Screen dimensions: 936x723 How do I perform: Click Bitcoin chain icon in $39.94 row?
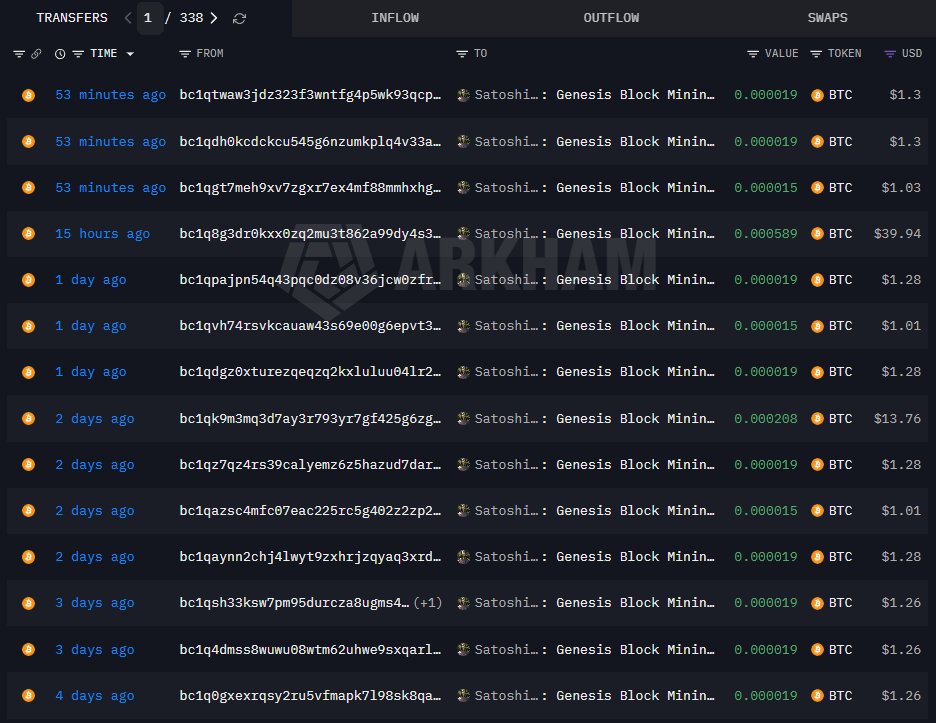(28, 233)
